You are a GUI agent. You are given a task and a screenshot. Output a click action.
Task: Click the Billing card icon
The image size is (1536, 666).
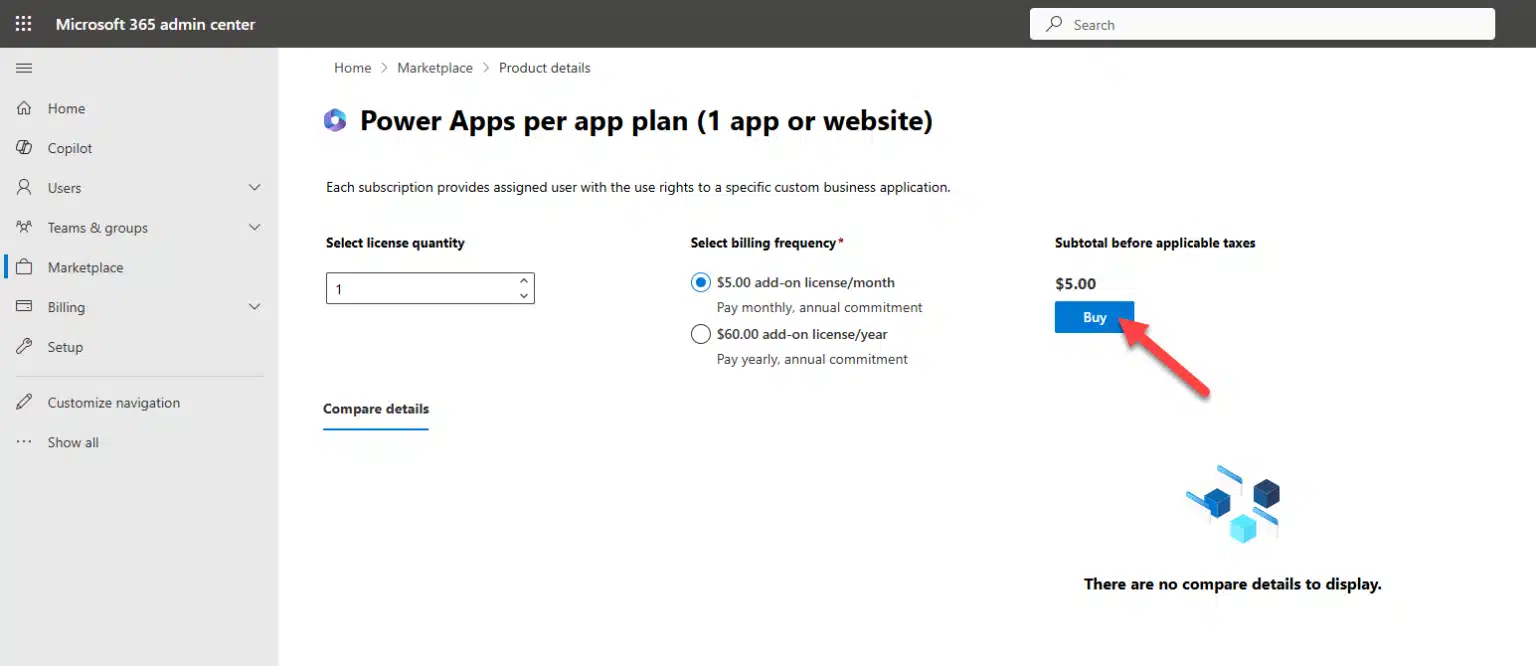point(25,307)
